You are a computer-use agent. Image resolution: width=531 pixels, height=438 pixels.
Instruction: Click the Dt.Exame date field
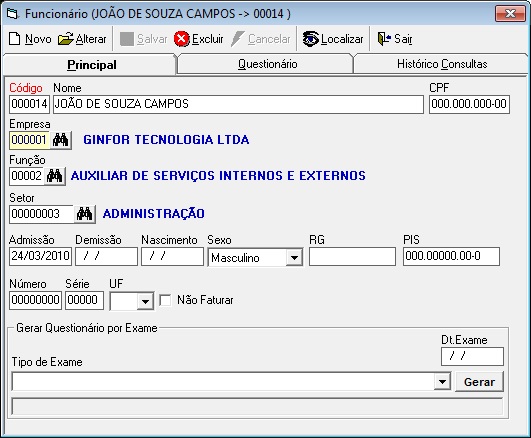click(x=472, y=356)
